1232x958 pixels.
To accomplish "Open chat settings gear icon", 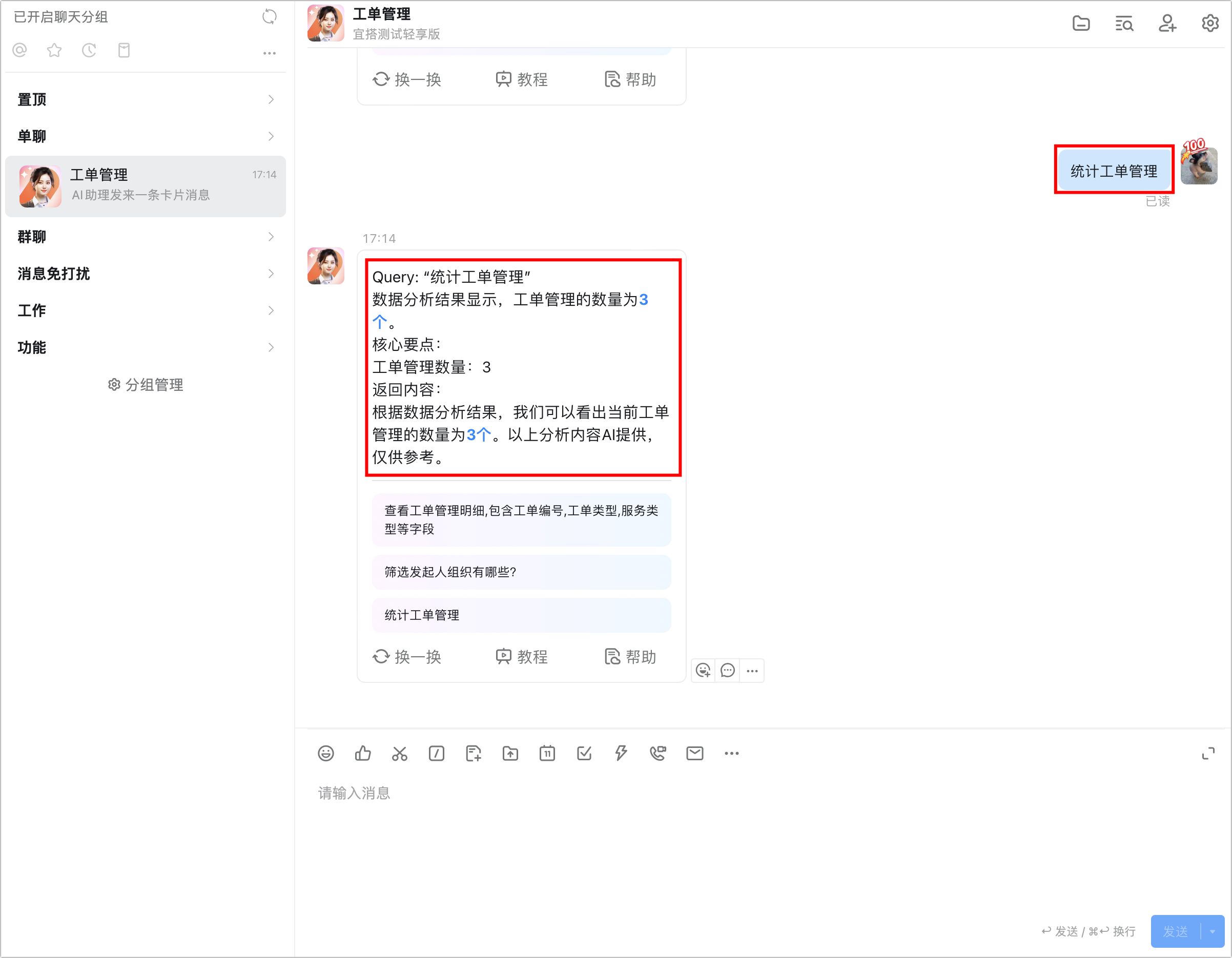I will [1209, 24].
